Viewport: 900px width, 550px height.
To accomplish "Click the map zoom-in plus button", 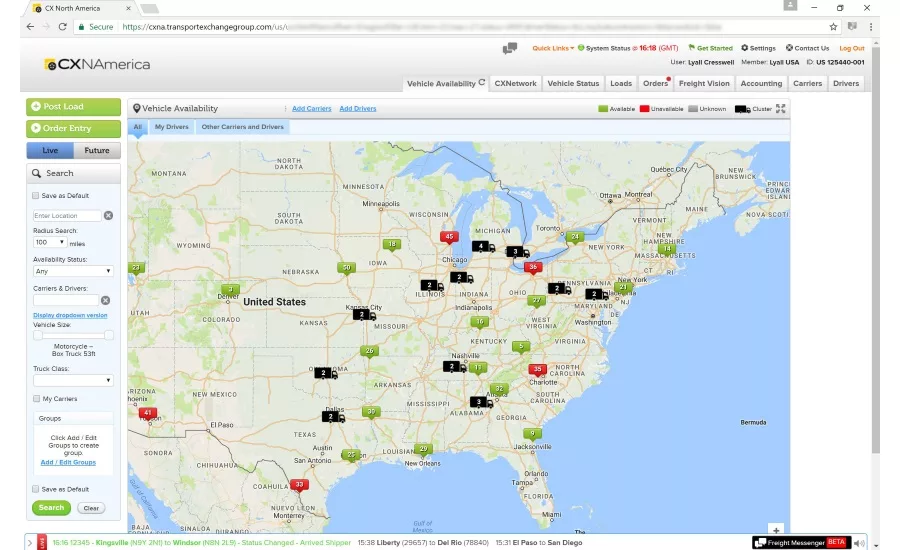I will click(x=776, y=530).
